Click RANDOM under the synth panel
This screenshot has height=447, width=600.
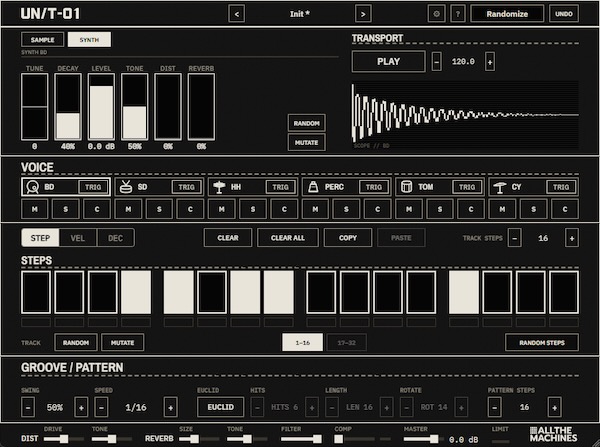click(x=307, y=123)
